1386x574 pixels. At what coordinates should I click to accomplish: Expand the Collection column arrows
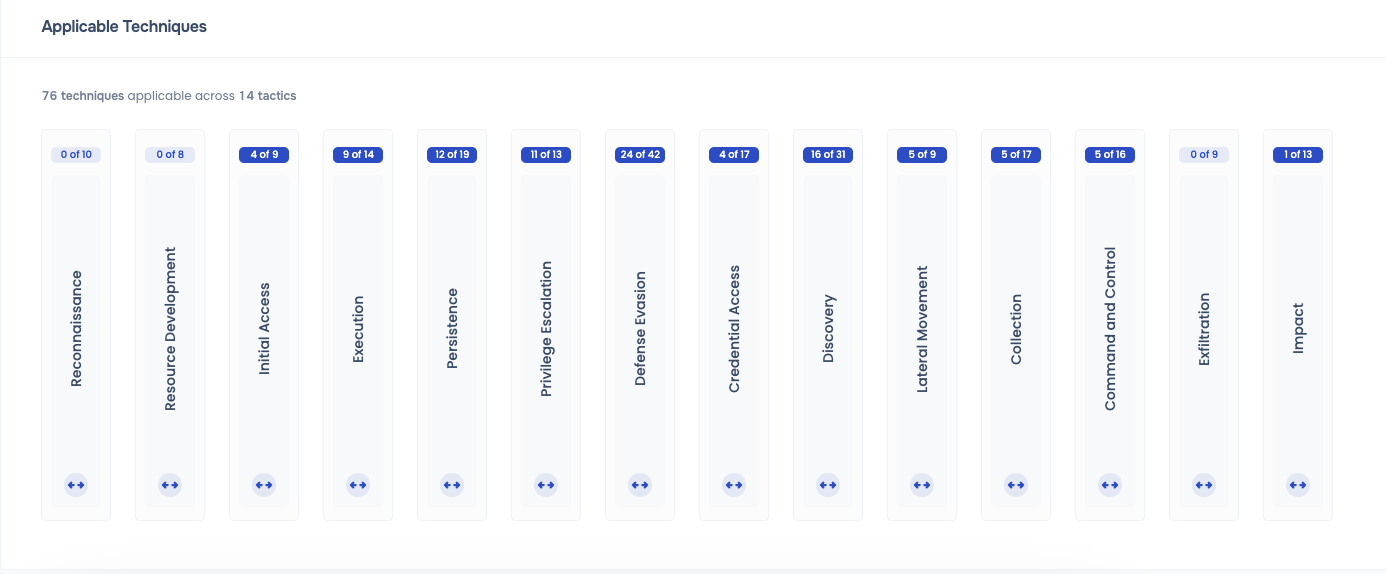pos(1016,485)
